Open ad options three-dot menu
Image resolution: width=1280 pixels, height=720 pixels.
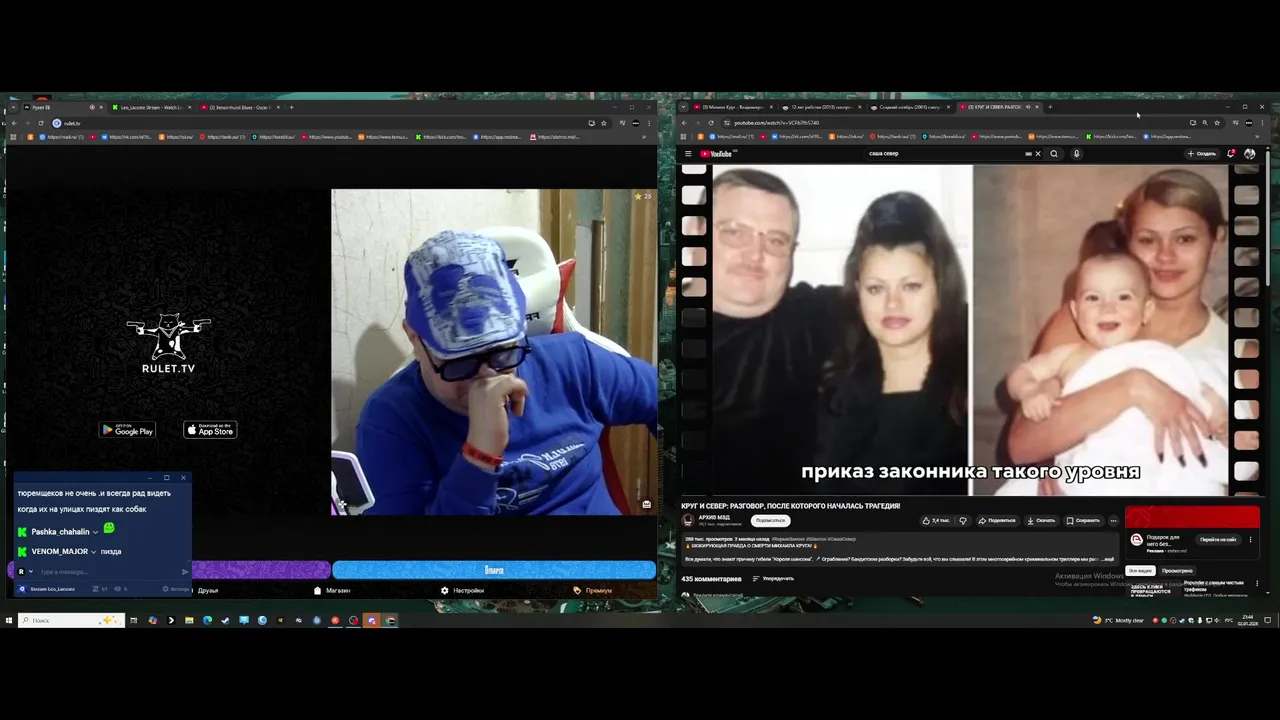(x=1250, y=539)
